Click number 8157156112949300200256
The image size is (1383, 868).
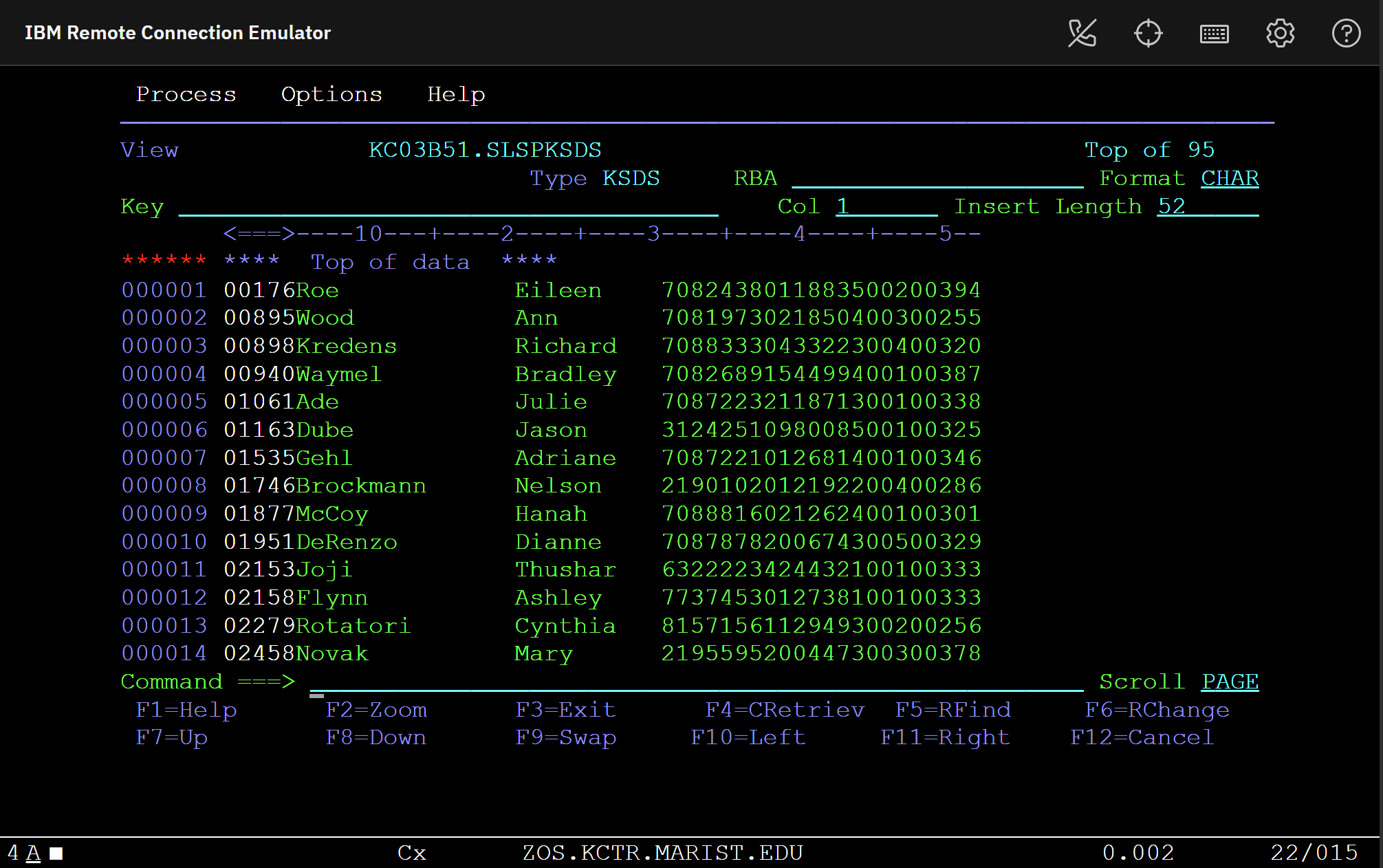pyautogui.click(x=821, y=626)
